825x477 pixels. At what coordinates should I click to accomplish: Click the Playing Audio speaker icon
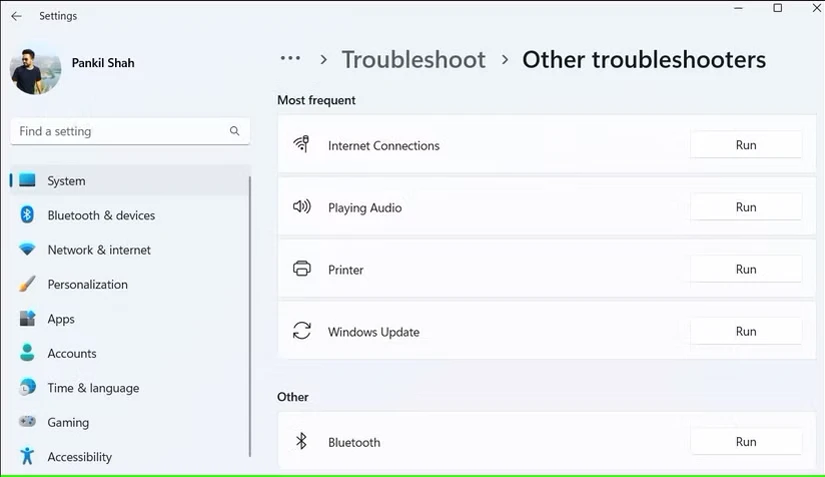click(301, 206)
